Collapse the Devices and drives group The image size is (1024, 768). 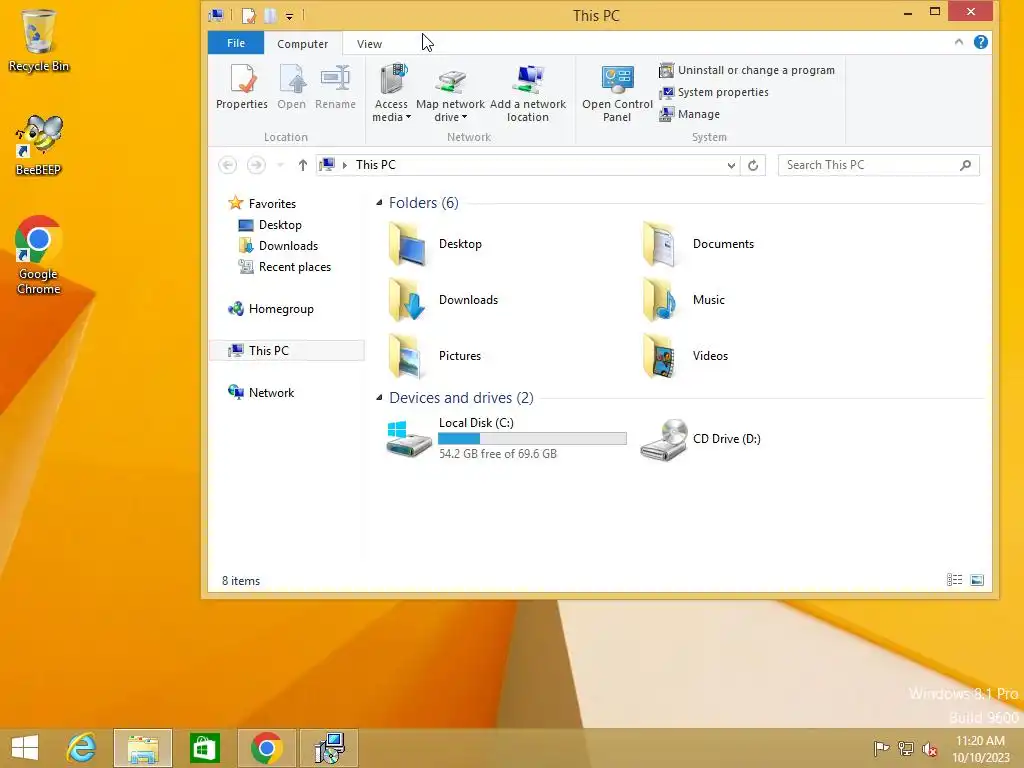[x=379, y=398]
